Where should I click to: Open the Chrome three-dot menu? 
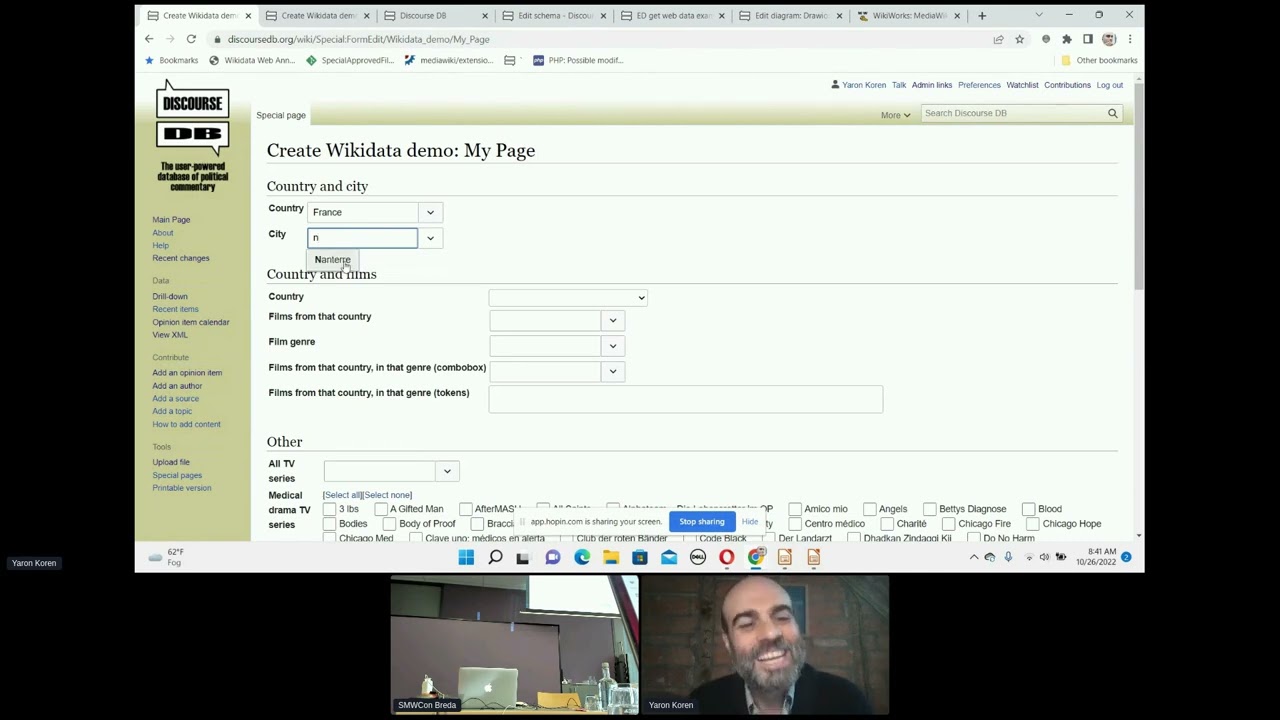pos(1130,39)
